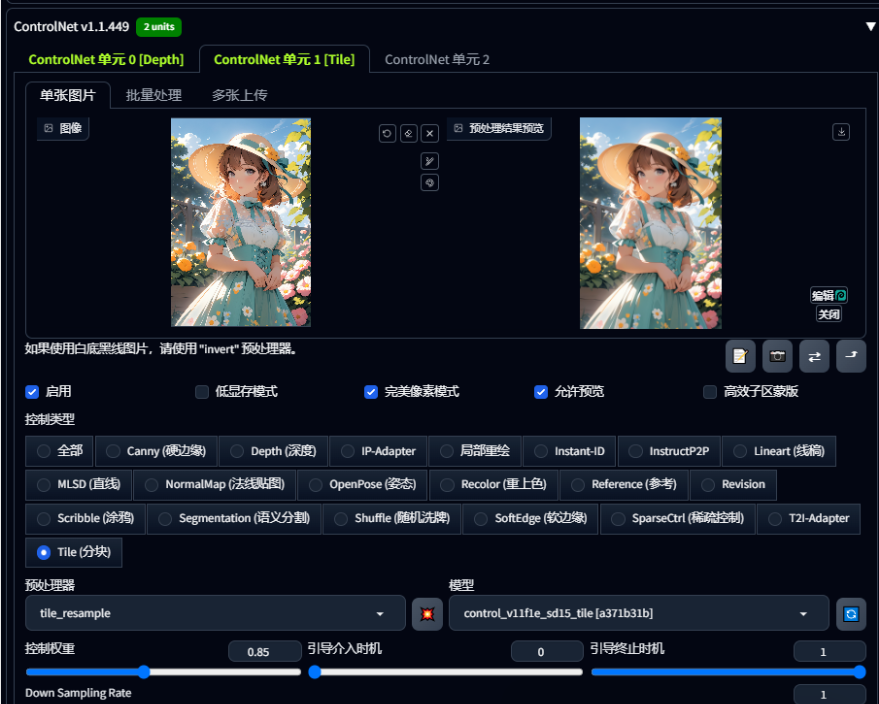
Task: Click the 关闭 close button on preview
Action: click(829, 314)
